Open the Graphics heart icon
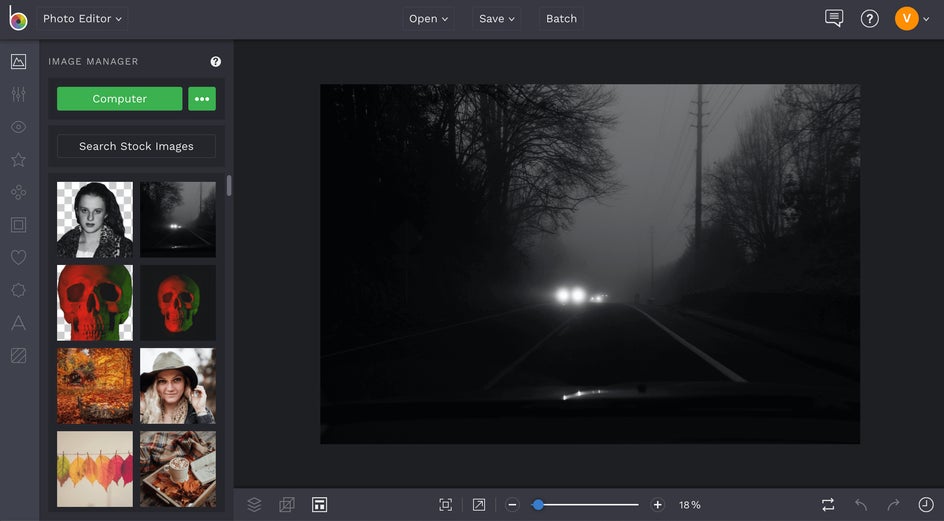The image size is (944, 521). point(19,257)
